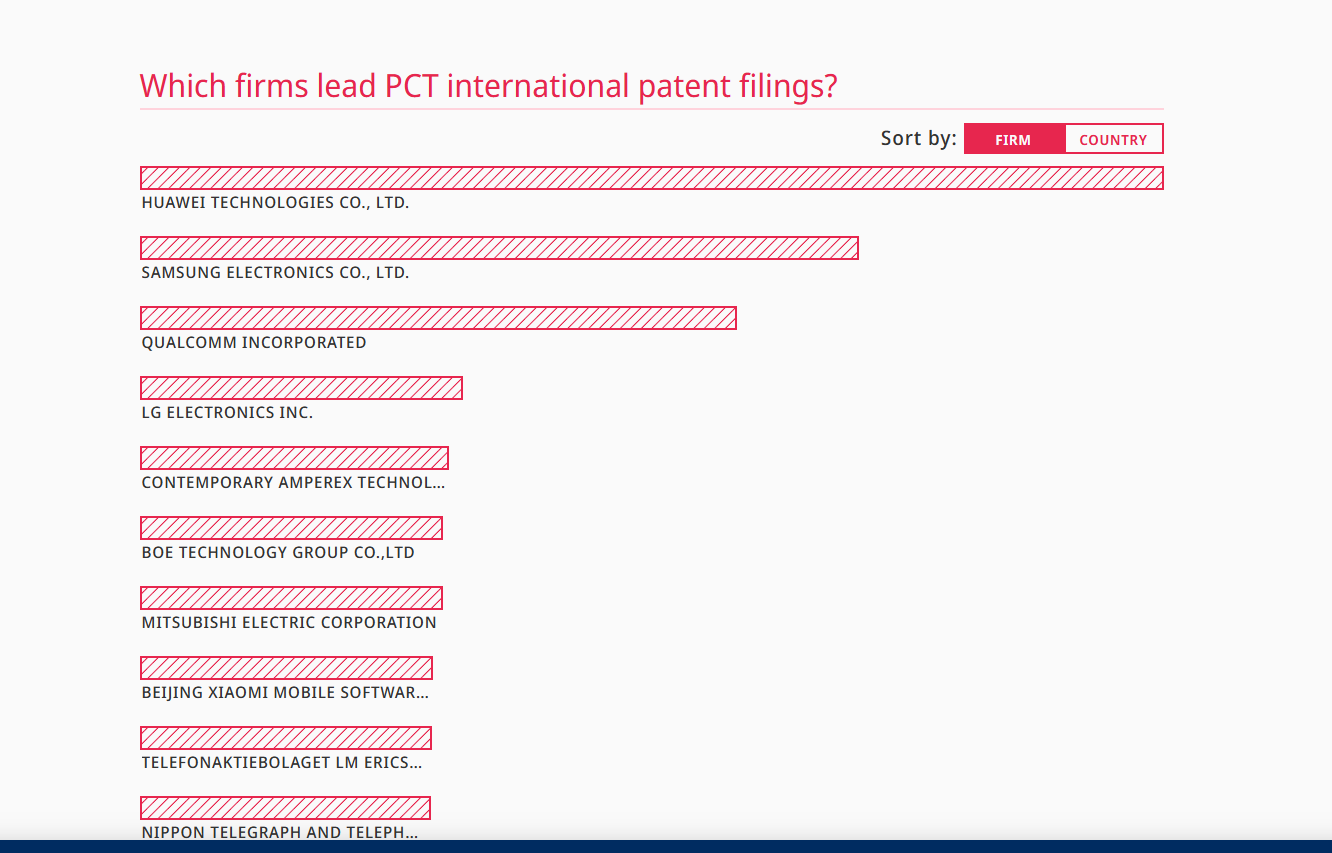Click the truncated Contemporary Amperex label
Screen dimensions: 1332x853
click(x=293, y=483)
